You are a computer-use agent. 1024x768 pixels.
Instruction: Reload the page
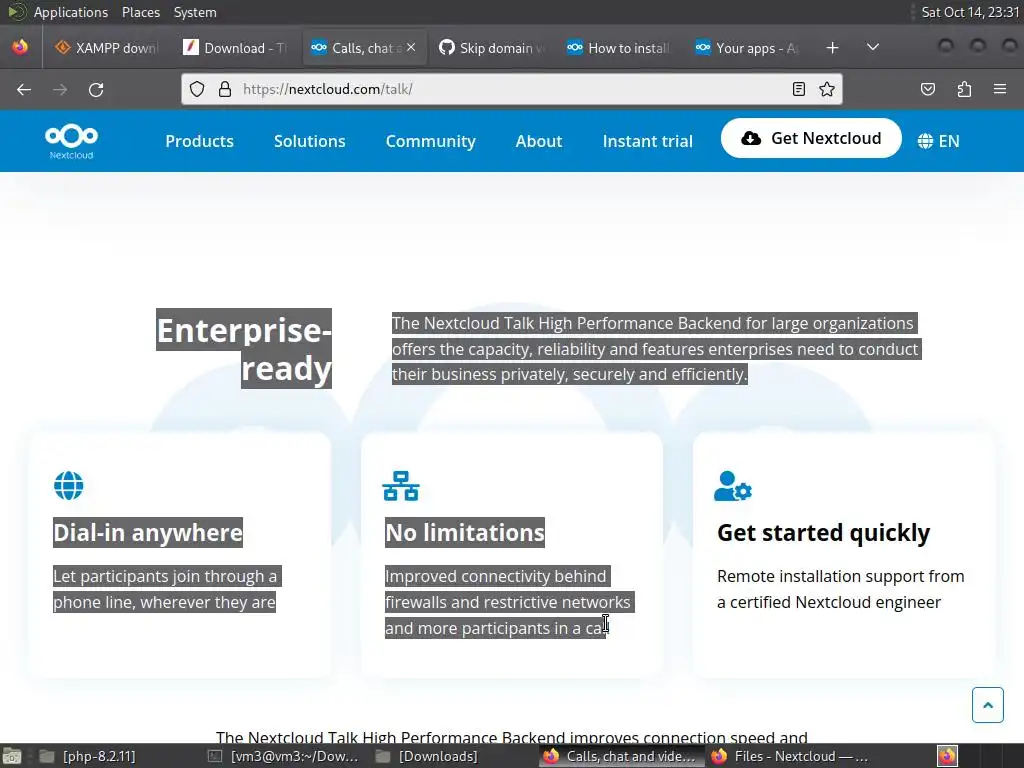point(96,89)
